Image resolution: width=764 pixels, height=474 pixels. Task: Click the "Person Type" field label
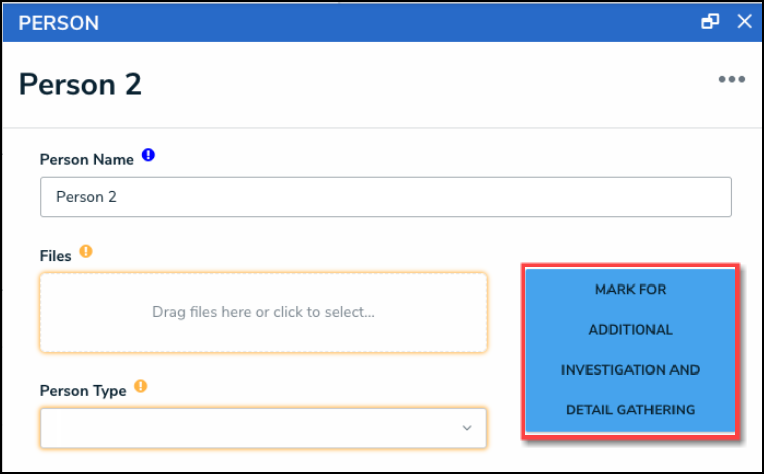point(83,390)
